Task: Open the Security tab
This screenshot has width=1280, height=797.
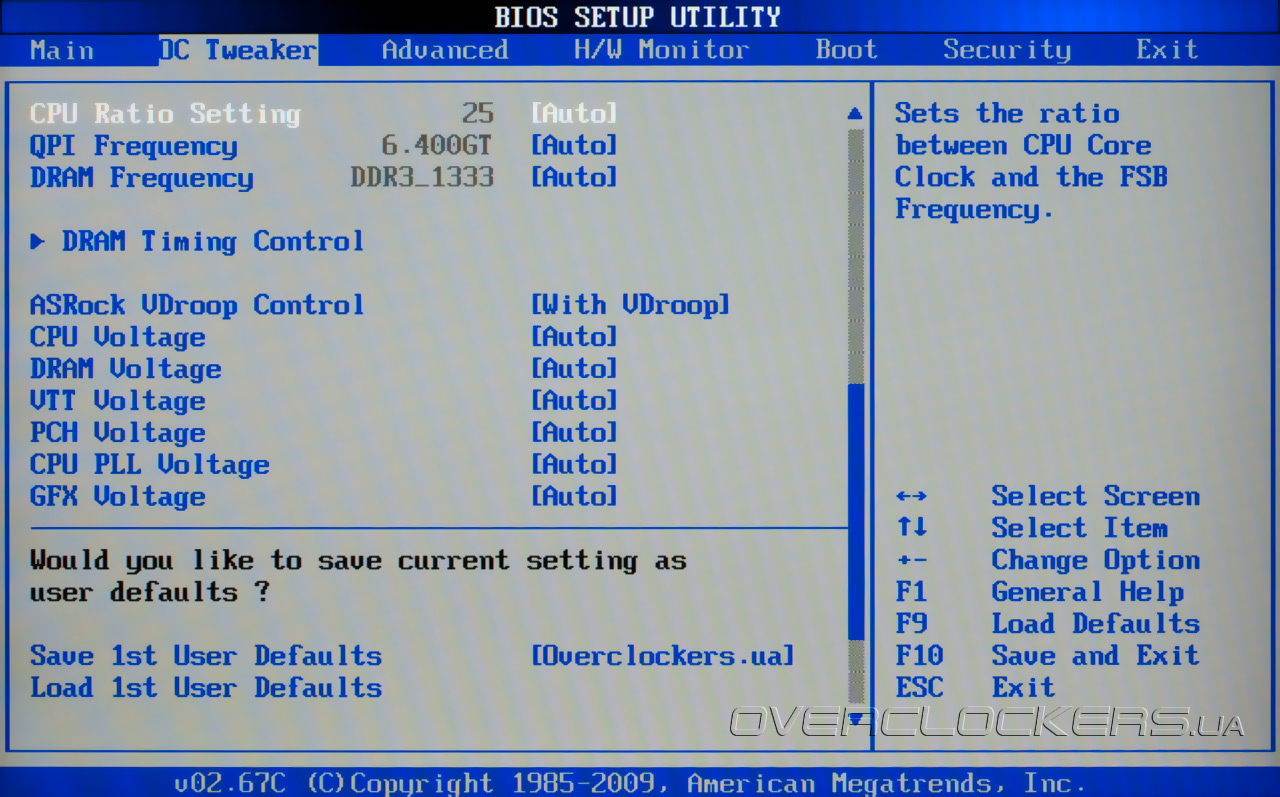Action: pyautogui.click(x=1007, y=50)
